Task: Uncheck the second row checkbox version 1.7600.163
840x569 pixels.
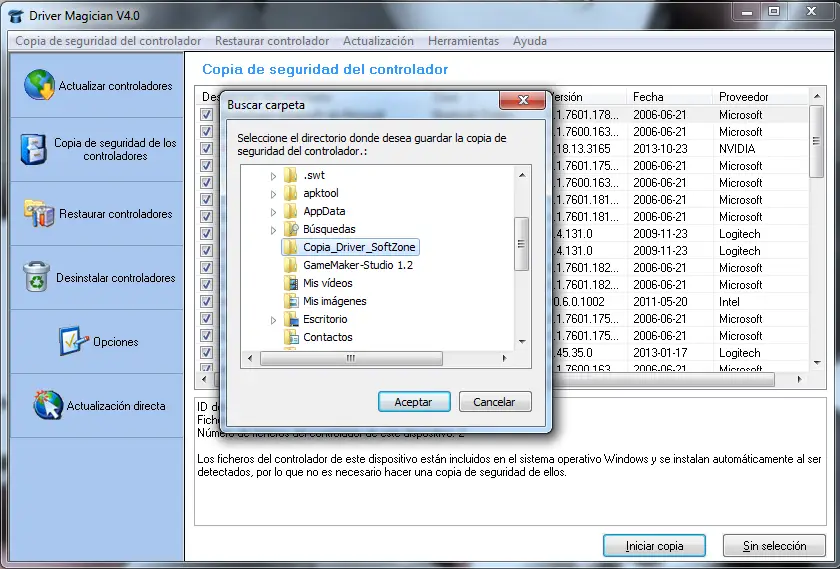Action: click(206, 131)
